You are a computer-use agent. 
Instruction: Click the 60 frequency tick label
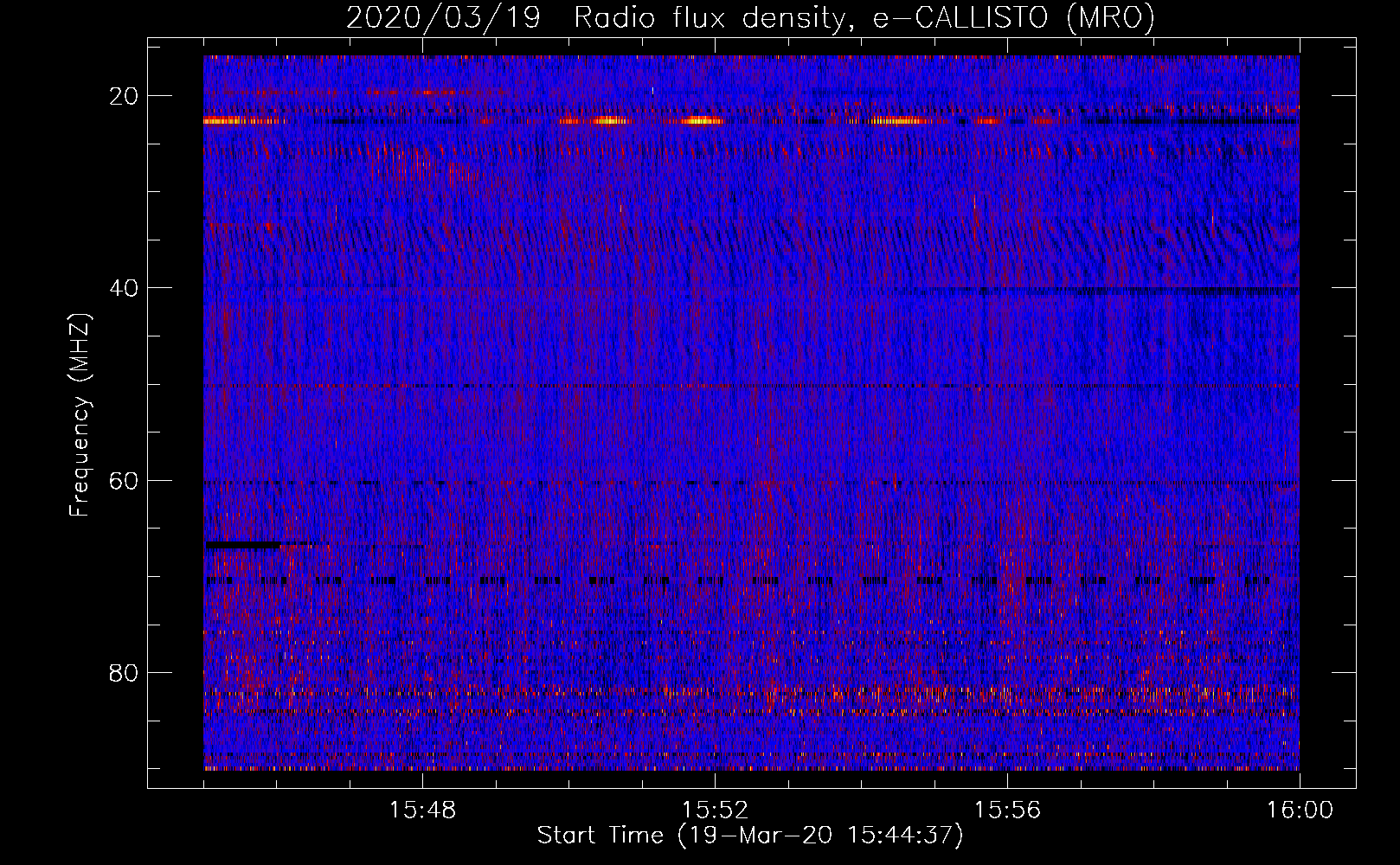click(124, 480)
